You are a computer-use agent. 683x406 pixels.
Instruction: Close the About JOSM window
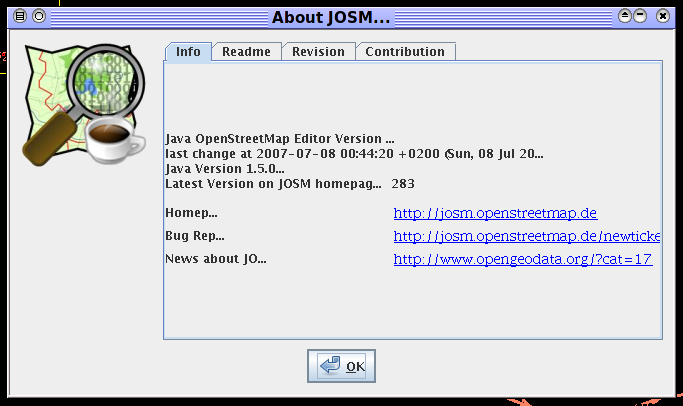[x=662, y=16]
